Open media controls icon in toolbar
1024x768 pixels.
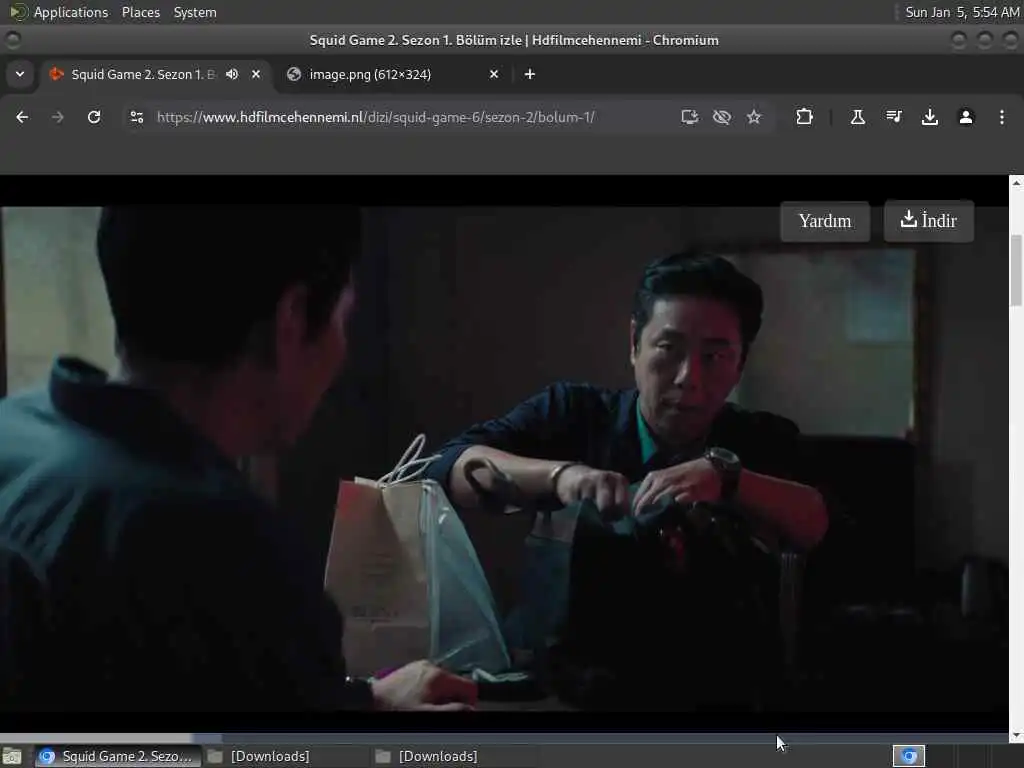894,117
